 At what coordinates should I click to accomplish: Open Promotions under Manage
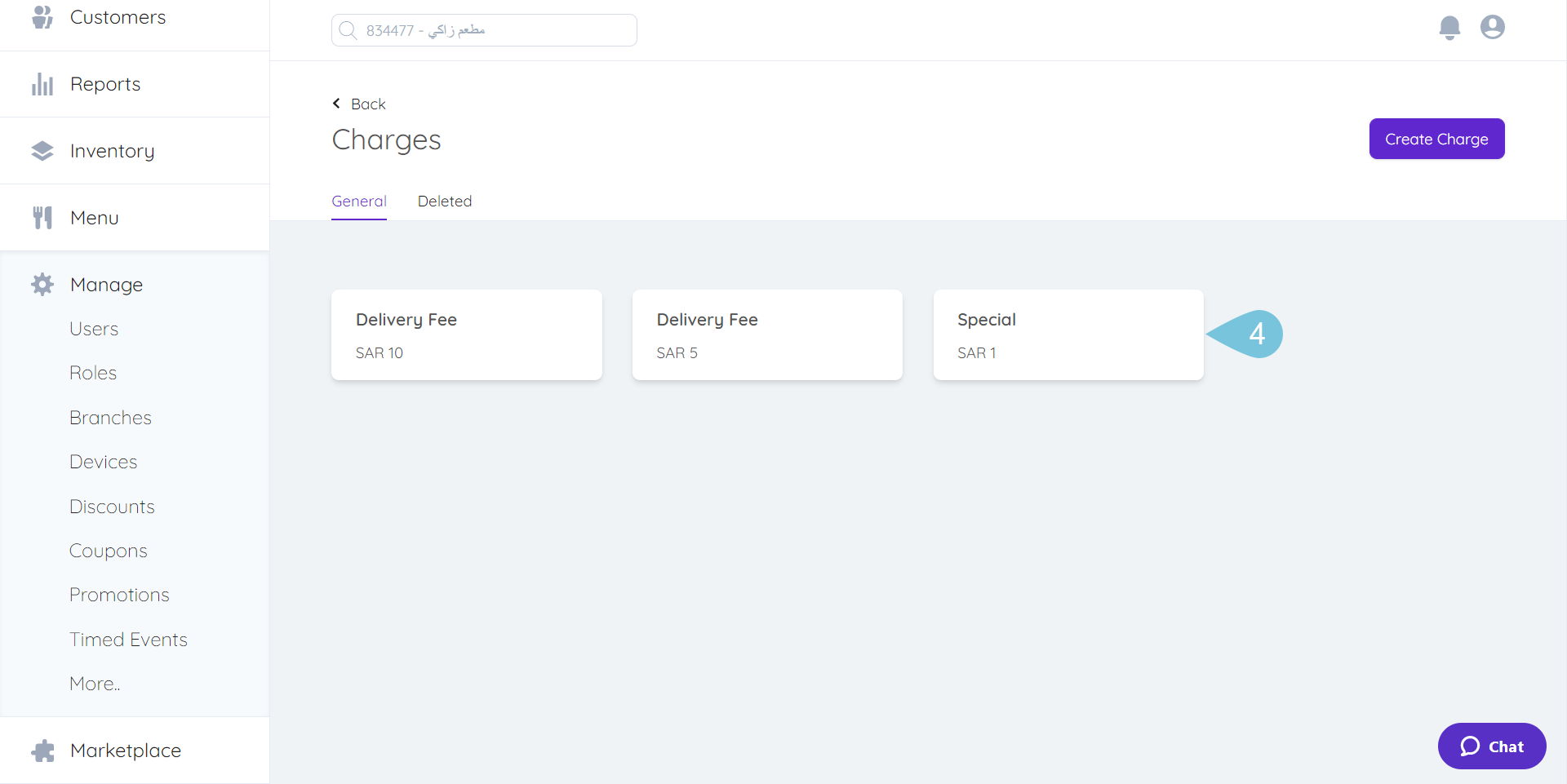(119, 595)
